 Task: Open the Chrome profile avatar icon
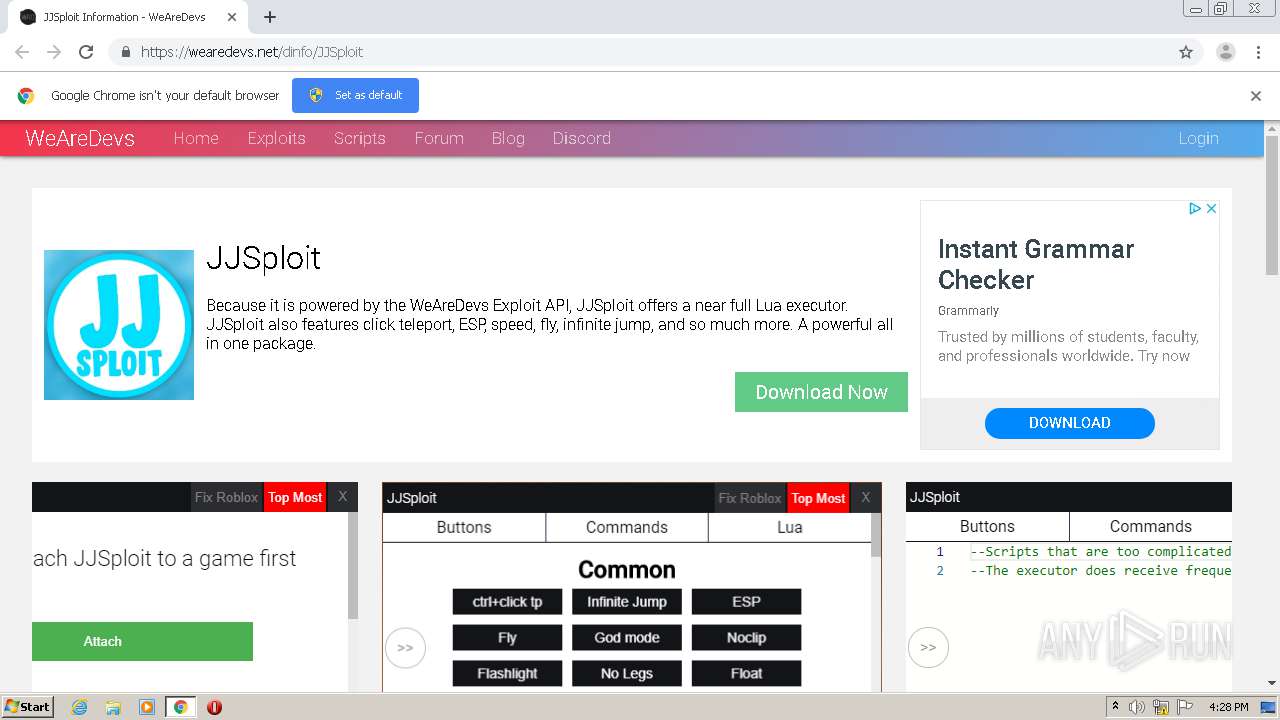click(1225, 52)
